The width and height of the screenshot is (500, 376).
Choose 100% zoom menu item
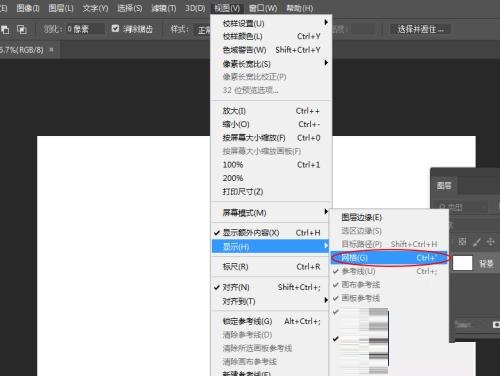(x=270, y=165)
